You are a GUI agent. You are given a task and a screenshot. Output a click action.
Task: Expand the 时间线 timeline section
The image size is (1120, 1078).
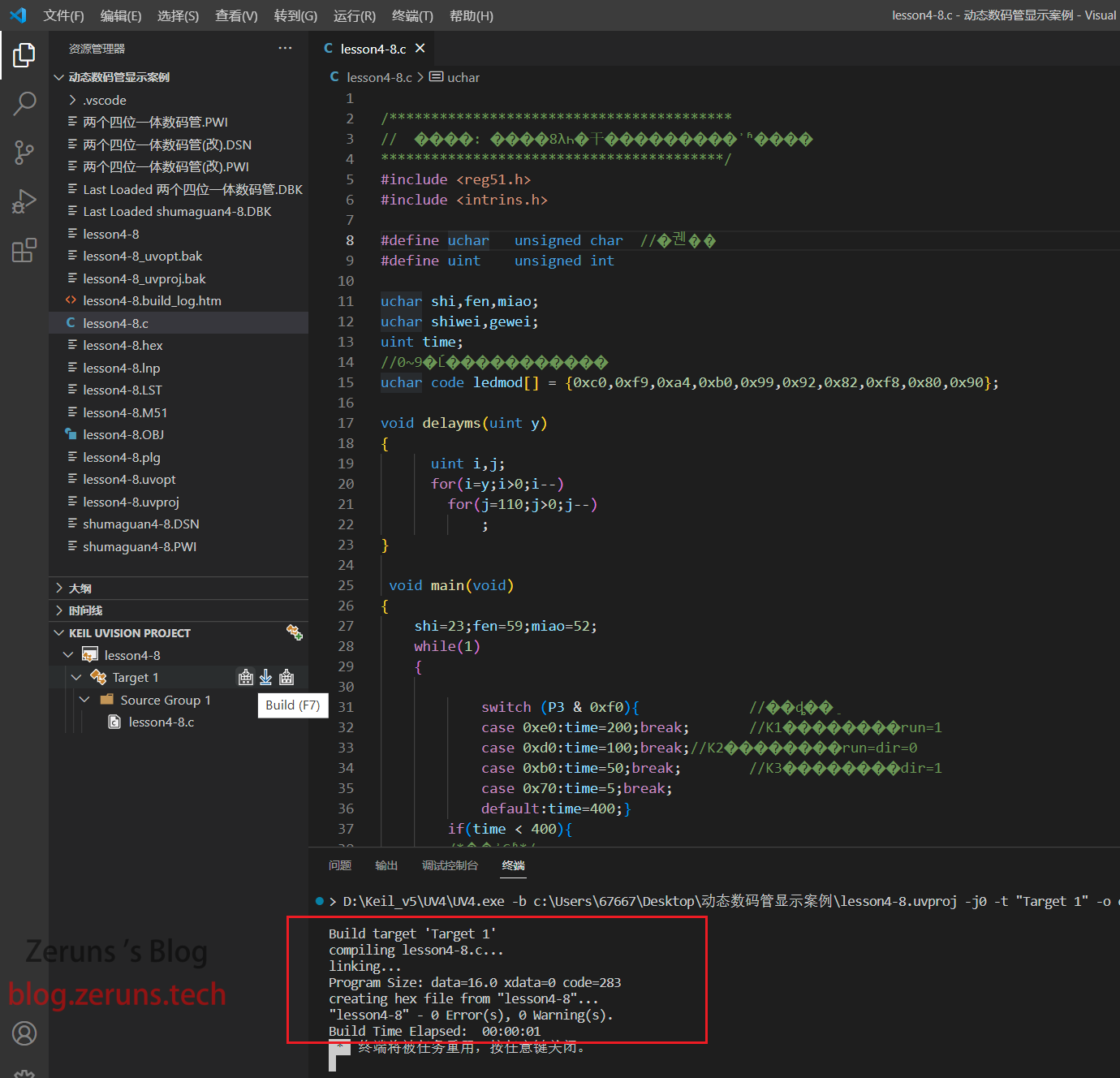pyautogui.click(x=85, y=610)
